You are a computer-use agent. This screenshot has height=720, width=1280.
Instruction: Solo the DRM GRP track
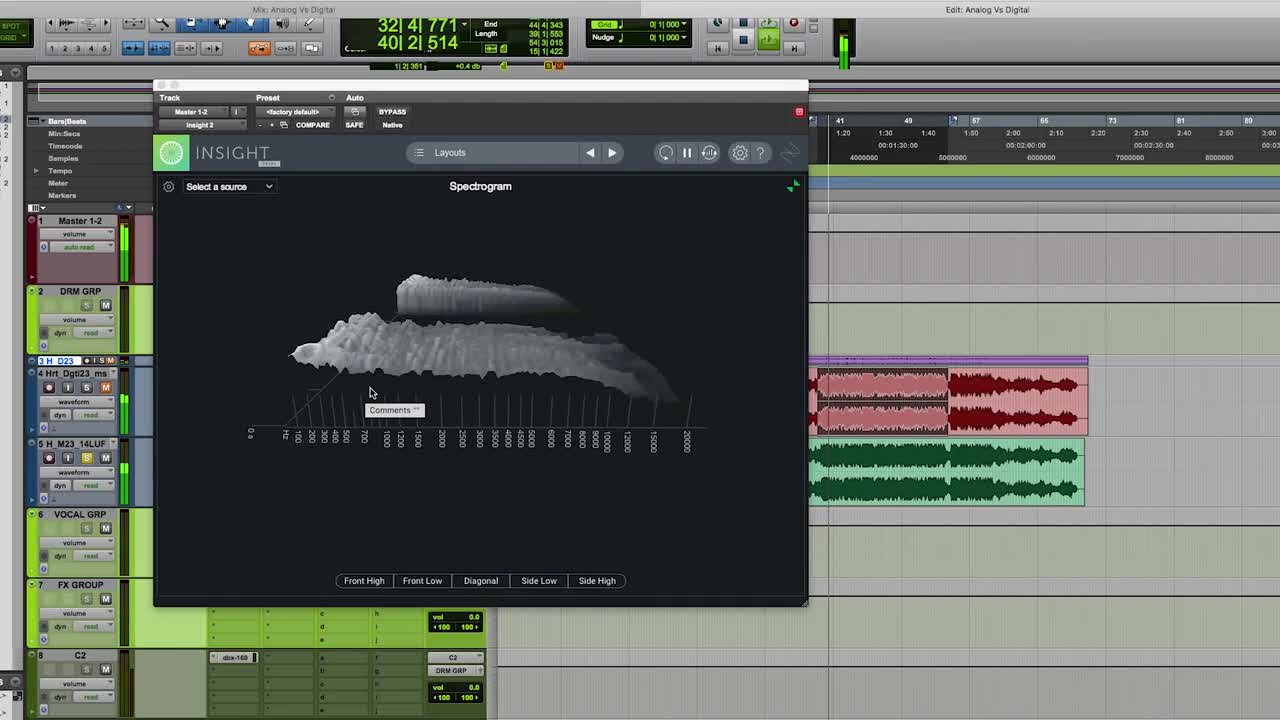[86, 306]
